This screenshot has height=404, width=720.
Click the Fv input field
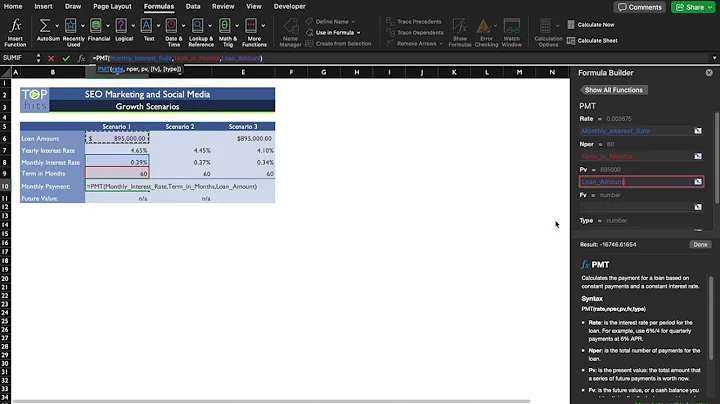pos(636,207)
